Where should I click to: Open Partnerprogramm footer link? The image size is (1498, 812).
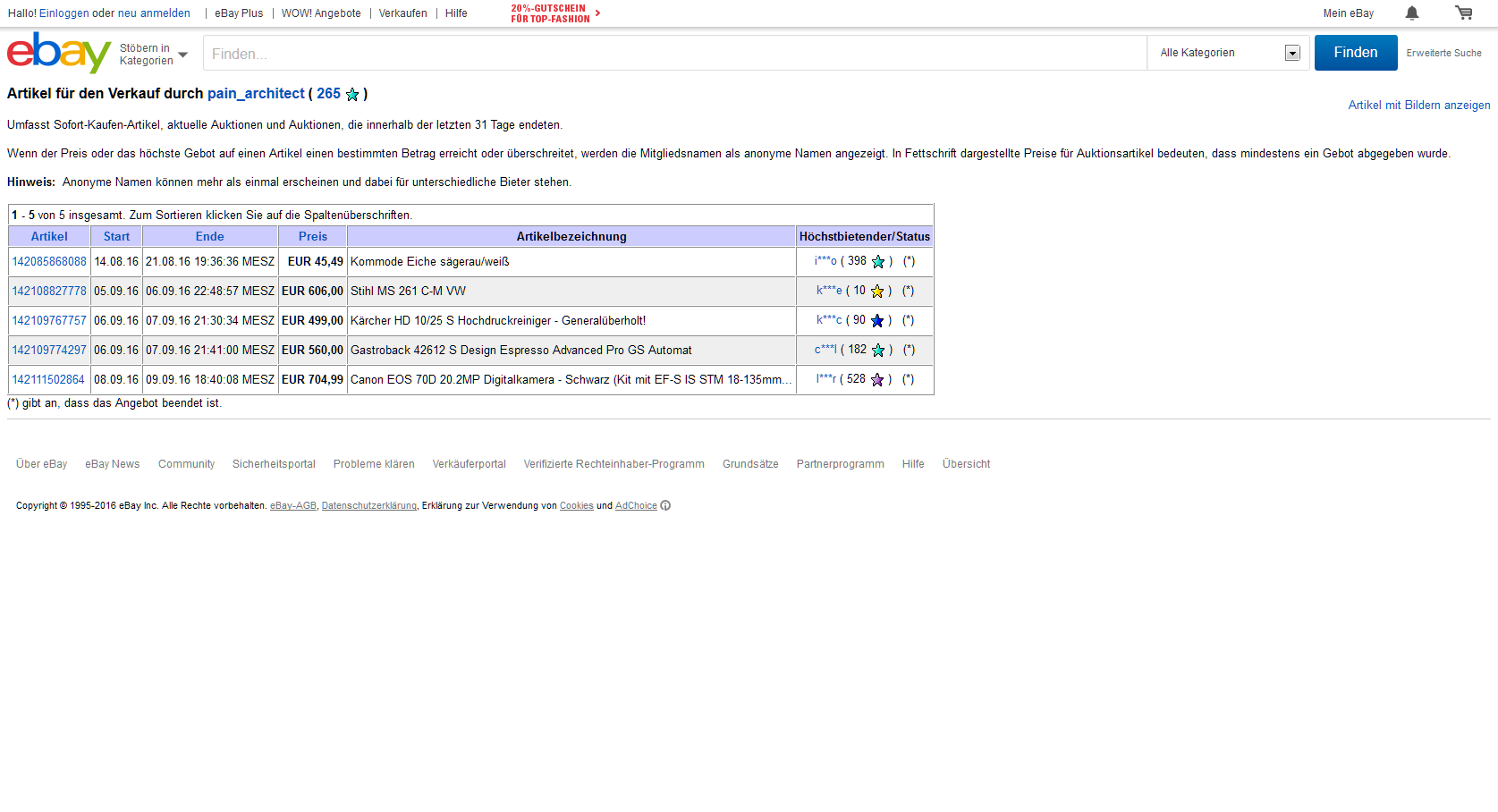841,464
